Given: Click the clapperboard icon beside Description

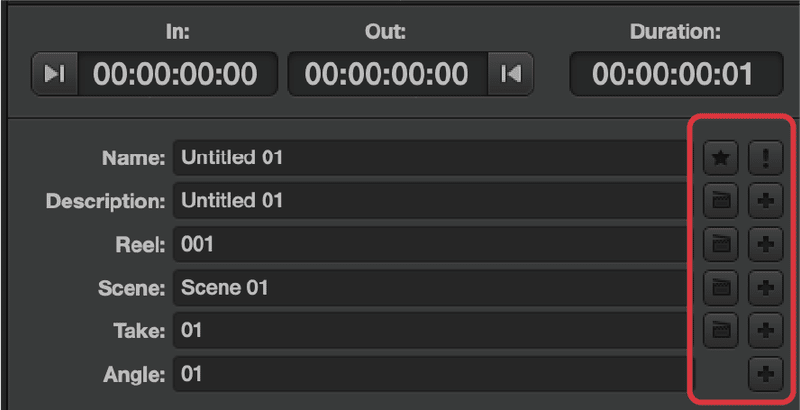Looking at the screenshot, I should (x=720, y=201).
